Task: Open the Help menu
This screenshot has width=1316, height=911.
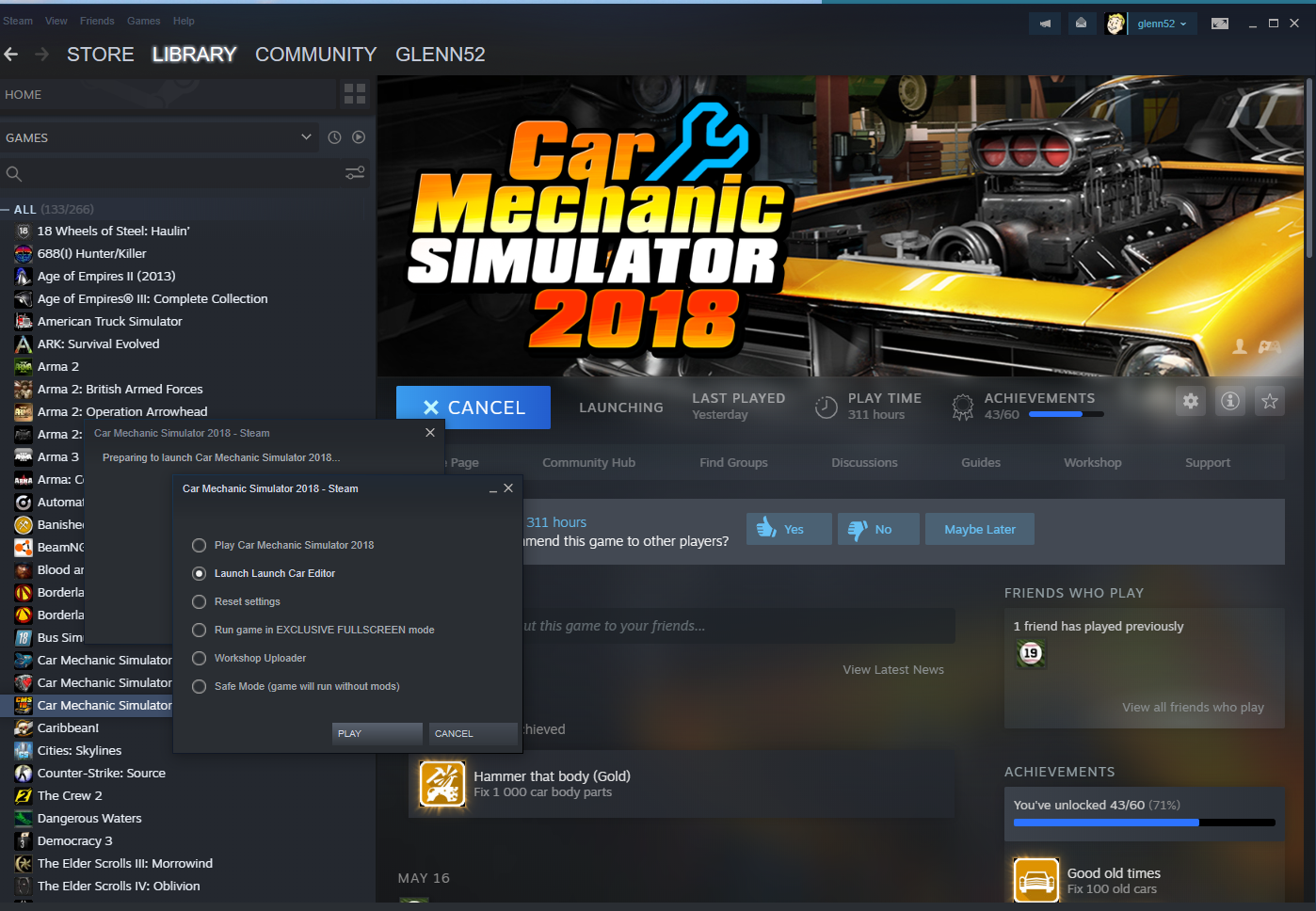Action: pyautogui.click(x=184, y=21)
